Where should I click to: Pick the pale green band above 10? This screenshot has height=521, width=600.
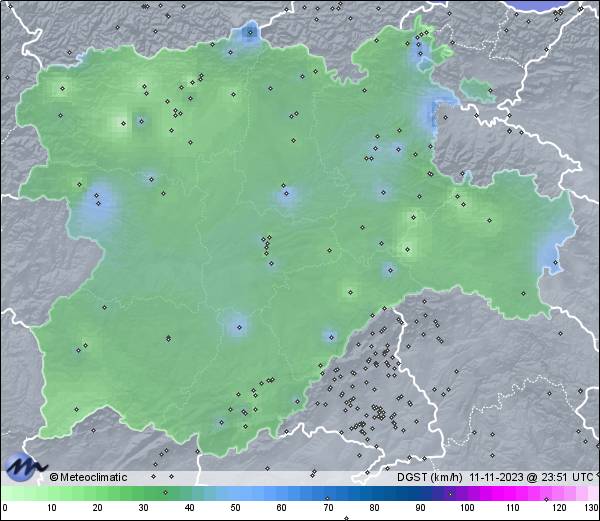tap(52, 493)
